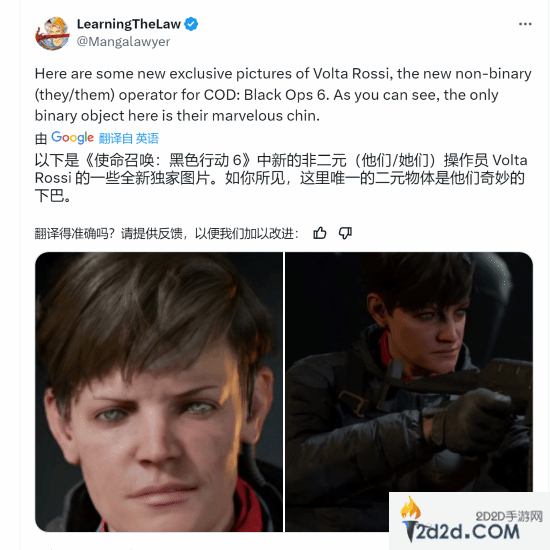Open the @Mangalawyer handle link
Viewport: 550px width, 550px height.
coord(123,42)
